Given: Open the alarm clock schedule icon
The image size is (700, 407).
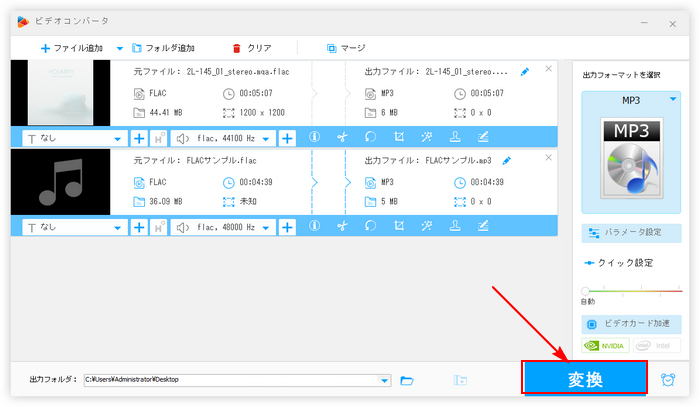Looking at the screenshot, I should (x=668, y=380).
